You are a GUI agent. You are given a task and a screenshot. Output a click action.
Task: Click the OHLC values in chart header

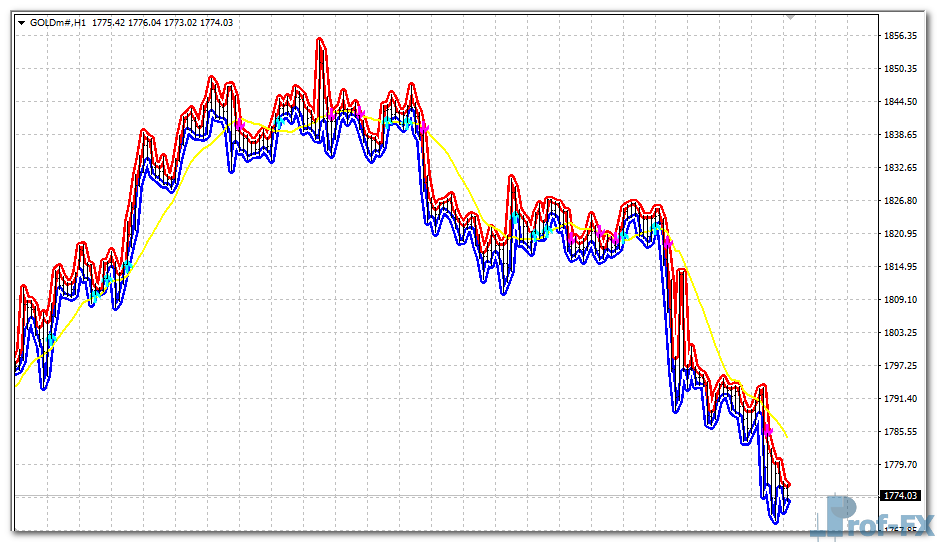[x=162, y=22]
